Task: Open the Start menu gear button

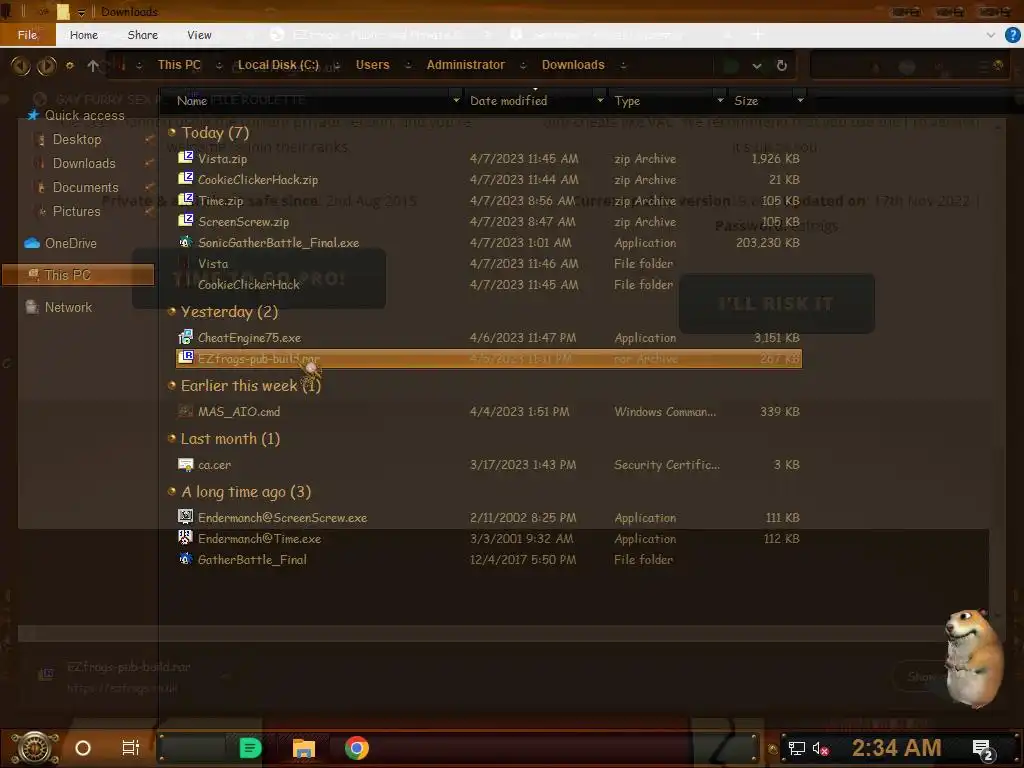Action: click(35, 748)
